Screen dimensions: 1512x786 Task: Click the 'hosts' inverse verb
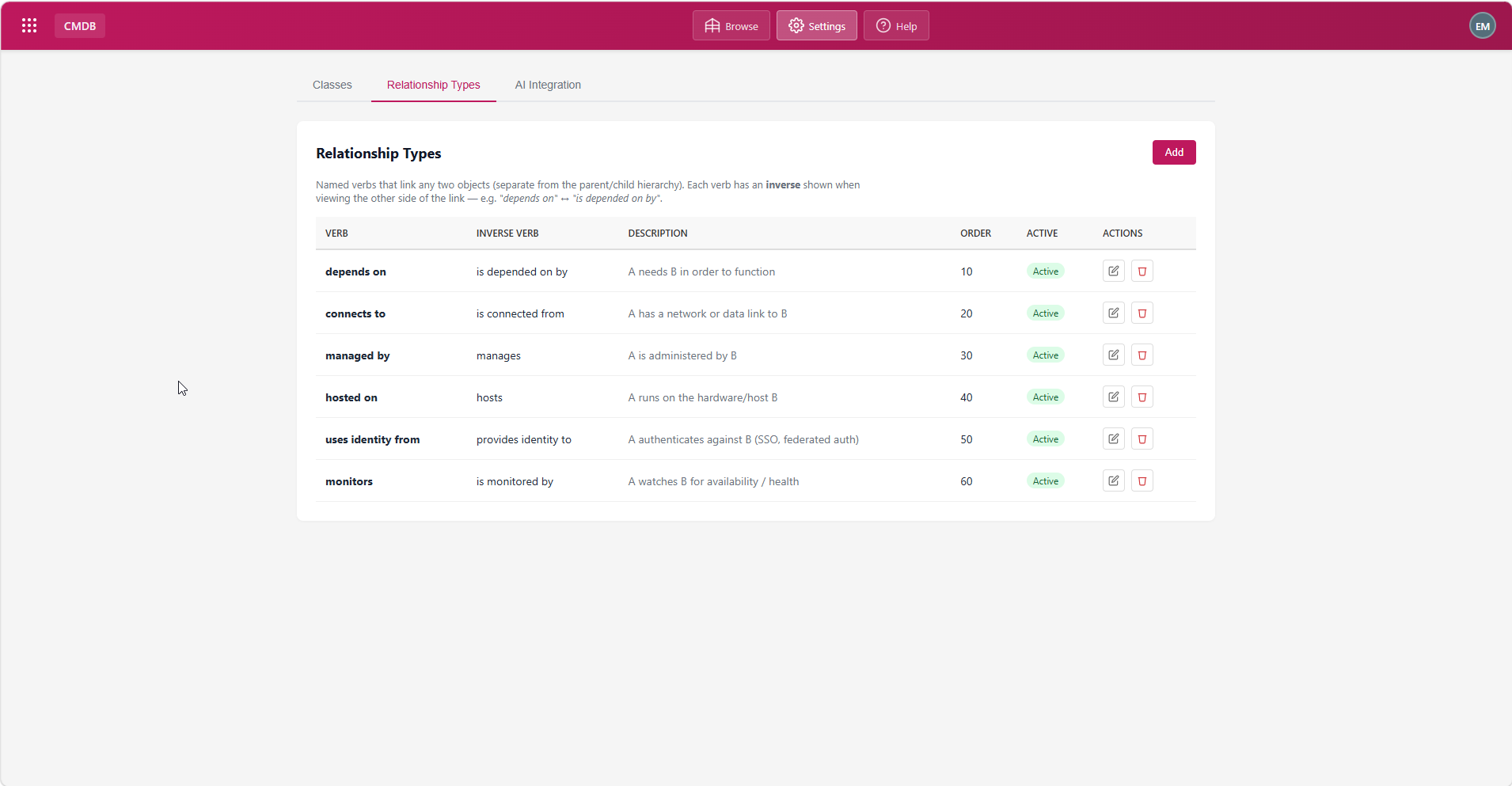[x=489, y=397]
